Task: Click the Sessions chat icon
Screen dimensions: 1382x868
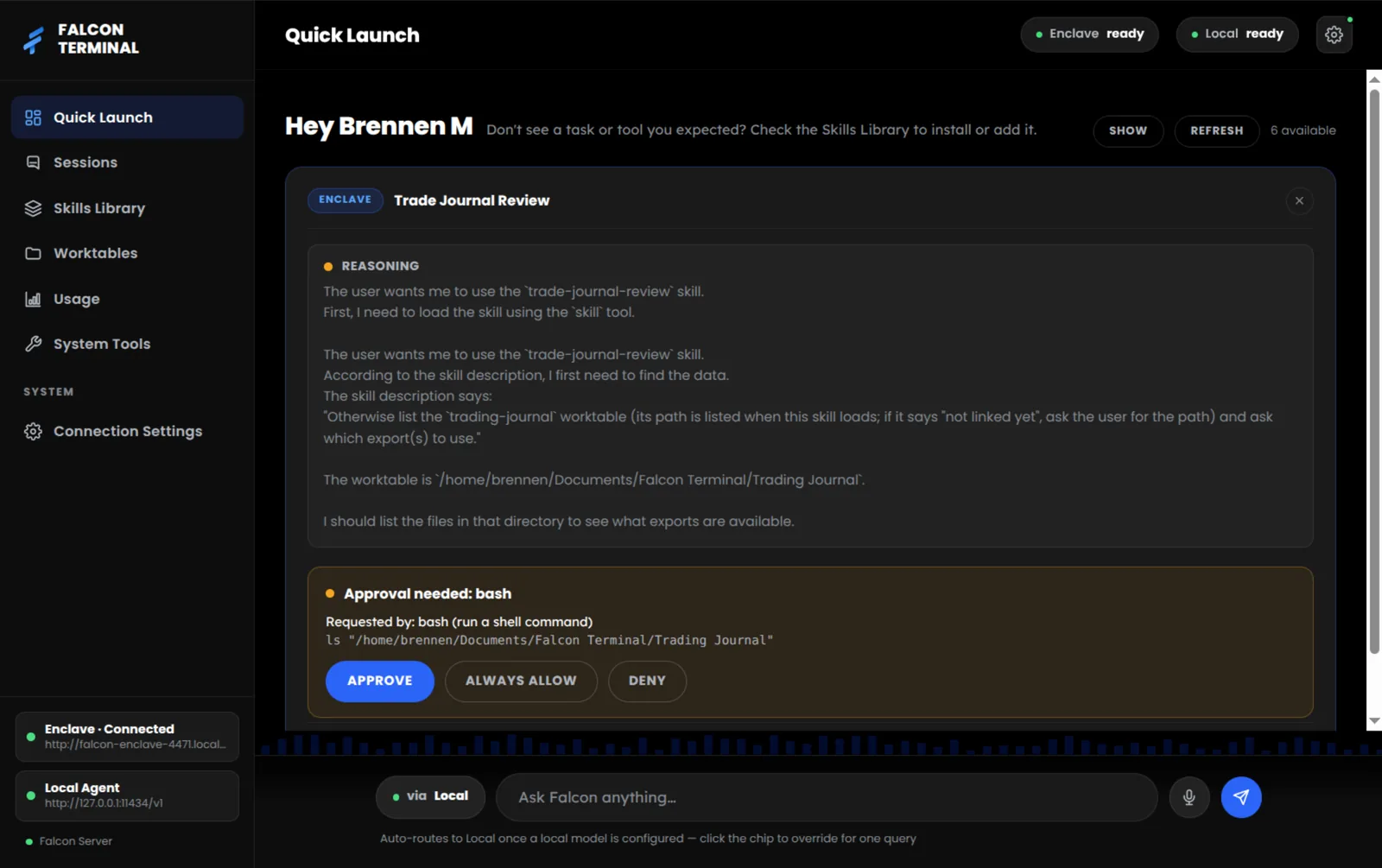Action: coord(33,162)
